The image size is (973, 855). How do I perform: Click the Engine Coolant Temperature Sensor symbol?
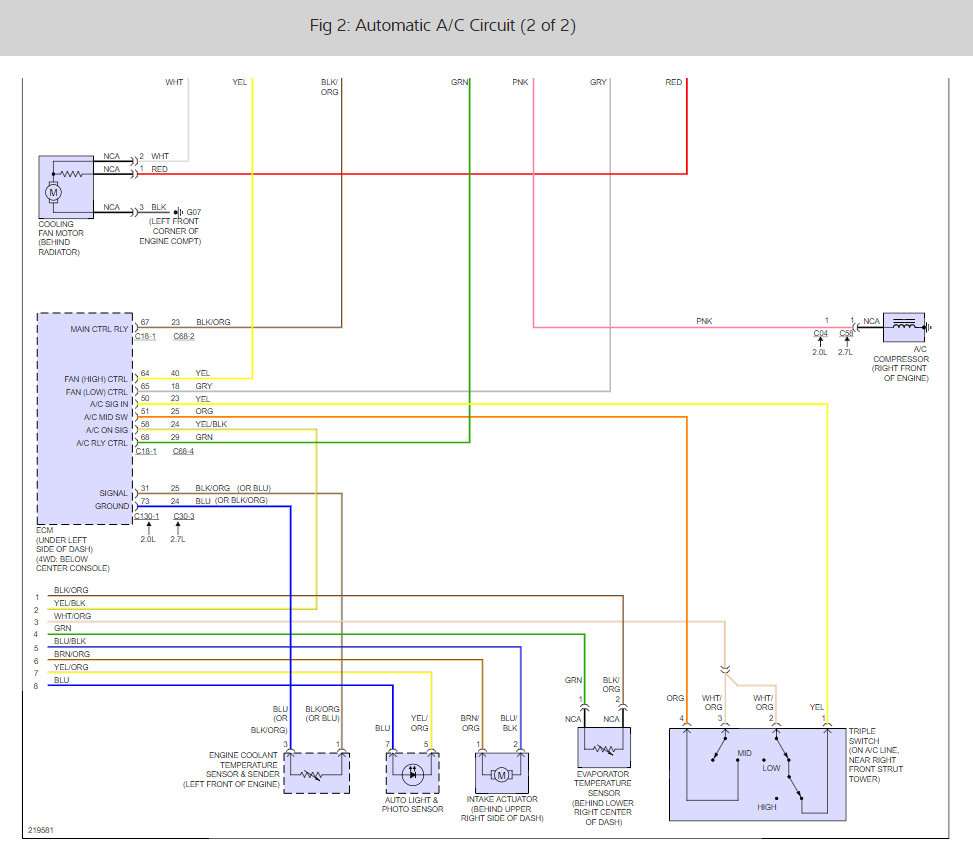(316, 772)
